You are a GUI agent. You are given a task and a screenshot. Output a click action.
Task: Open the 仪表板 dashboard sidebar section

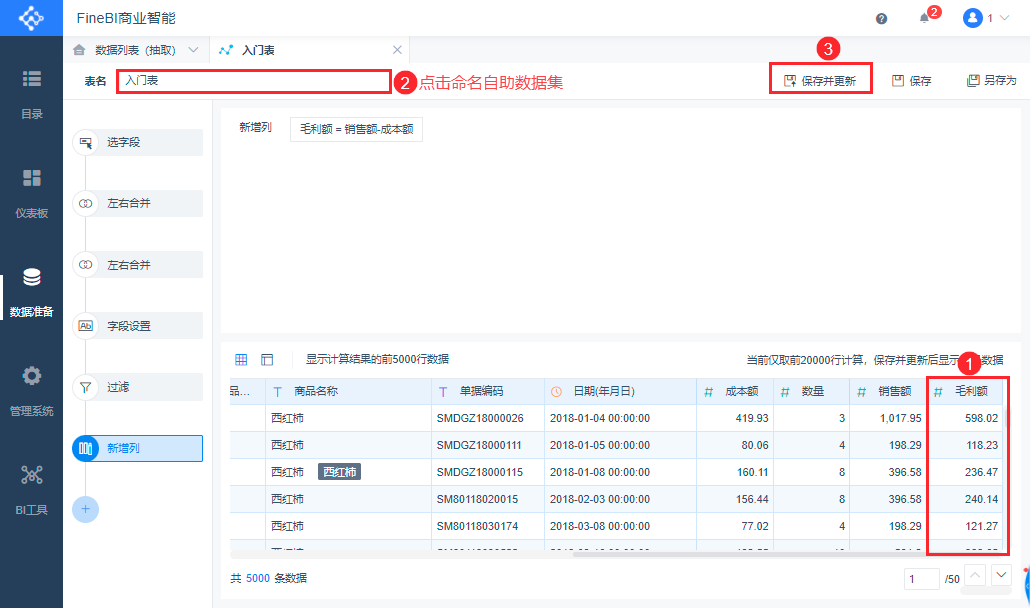click(x=32, y=194)
